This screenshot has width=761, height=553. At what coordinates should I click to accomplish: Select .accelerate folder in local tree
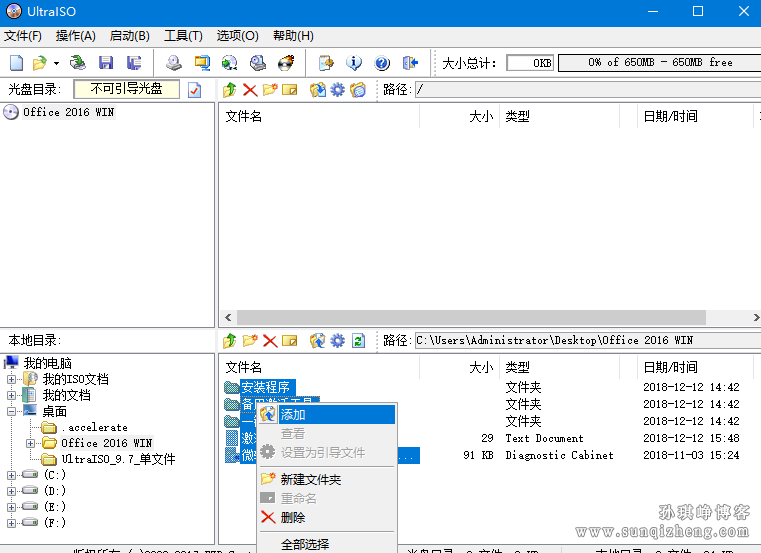(94, 428)
